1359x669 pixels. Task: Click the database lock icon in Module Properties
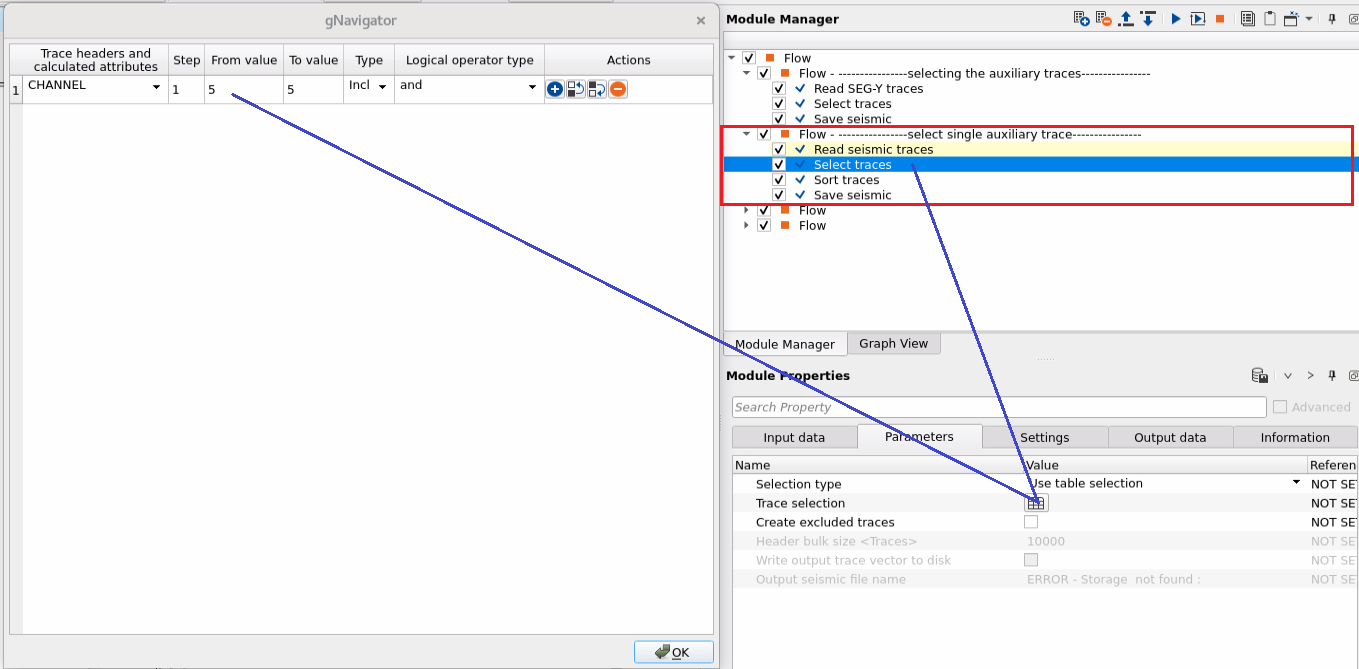point(1260,376)
